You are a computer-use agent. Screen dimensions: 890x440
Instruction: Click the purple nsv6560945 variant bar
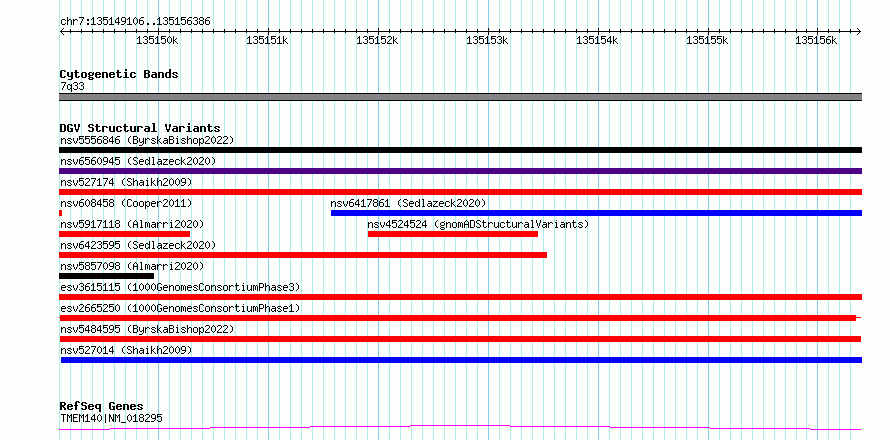click(x=460, y=171)
